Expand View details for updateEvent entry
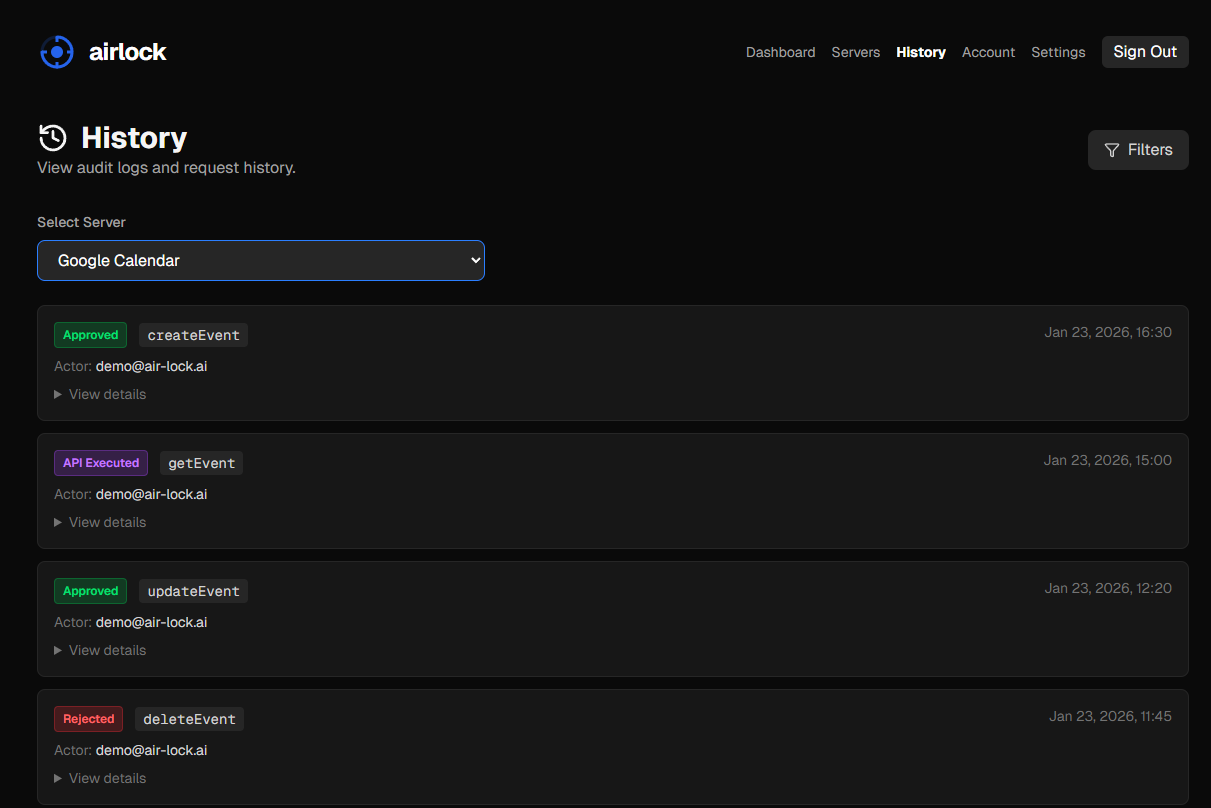Image resolution: width=1211 pixels, height=808 pixels. 100,650
